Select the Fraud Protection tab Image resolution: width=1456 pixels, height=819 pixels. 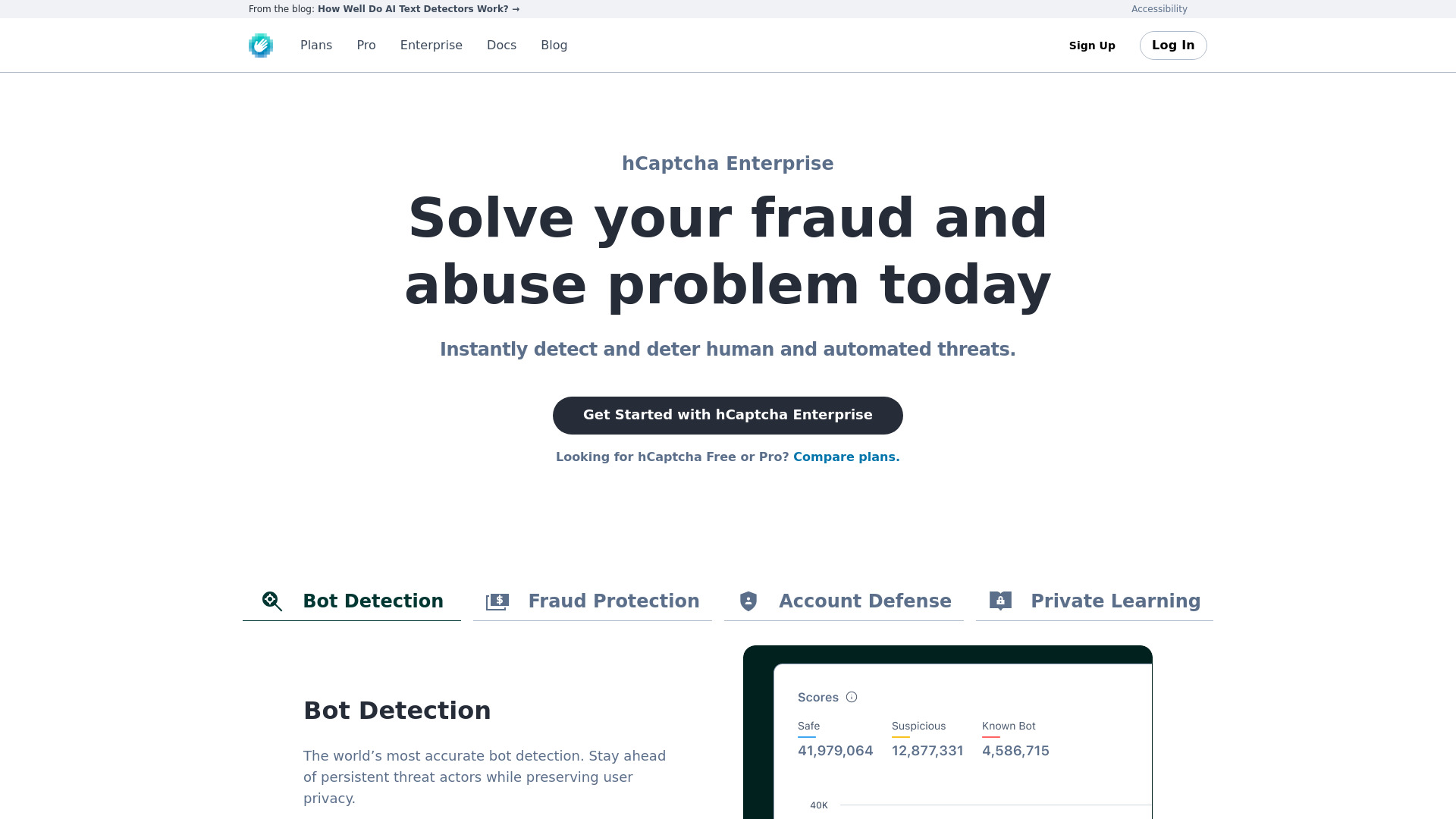[592, 601]
